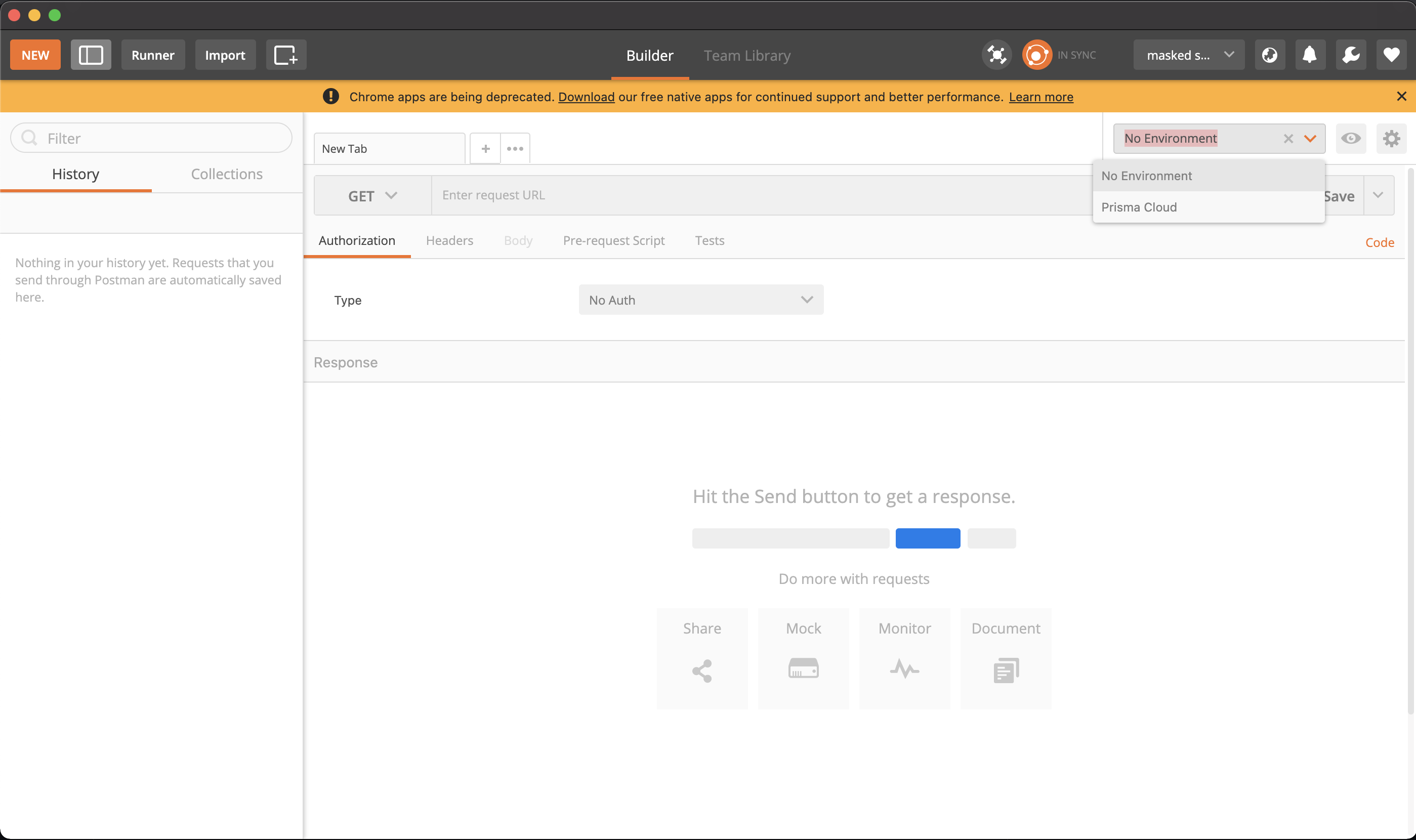
Task: Click Learn more about deprecation notice
Action: coord(1042,97)
